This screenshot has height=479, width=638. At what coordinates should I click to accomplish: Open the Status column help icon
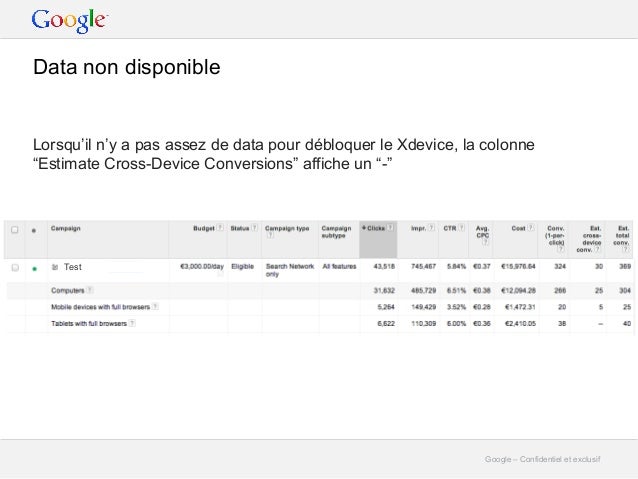(254, 228)
